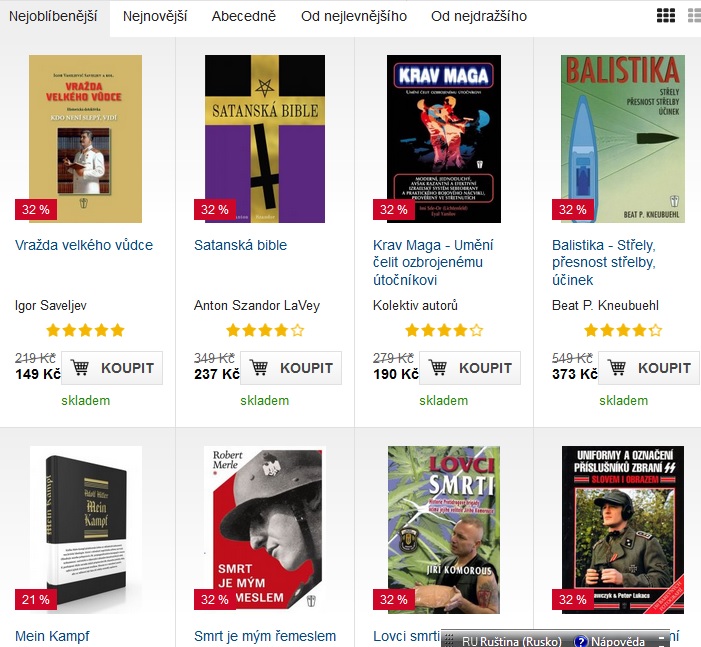Click the 32 % badge on Satanská bible
This screenshot has width=701, height=647.
point(215,209)
